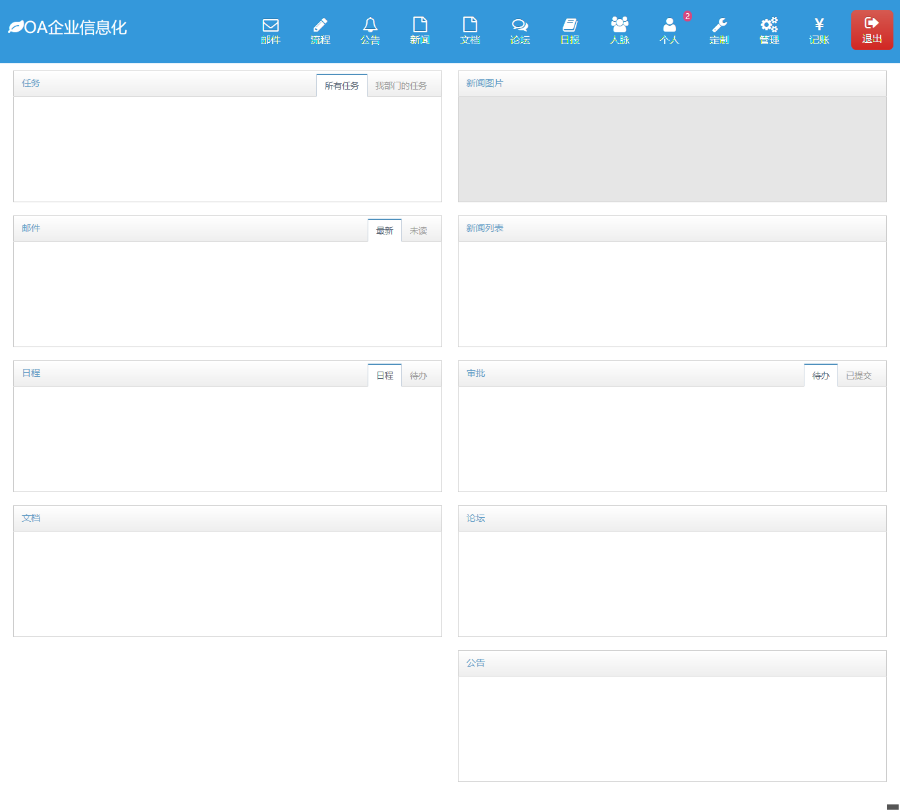The image size is (900, 811).
Task: Open the 论坛 forum chat icon
Action: [520, 32]
